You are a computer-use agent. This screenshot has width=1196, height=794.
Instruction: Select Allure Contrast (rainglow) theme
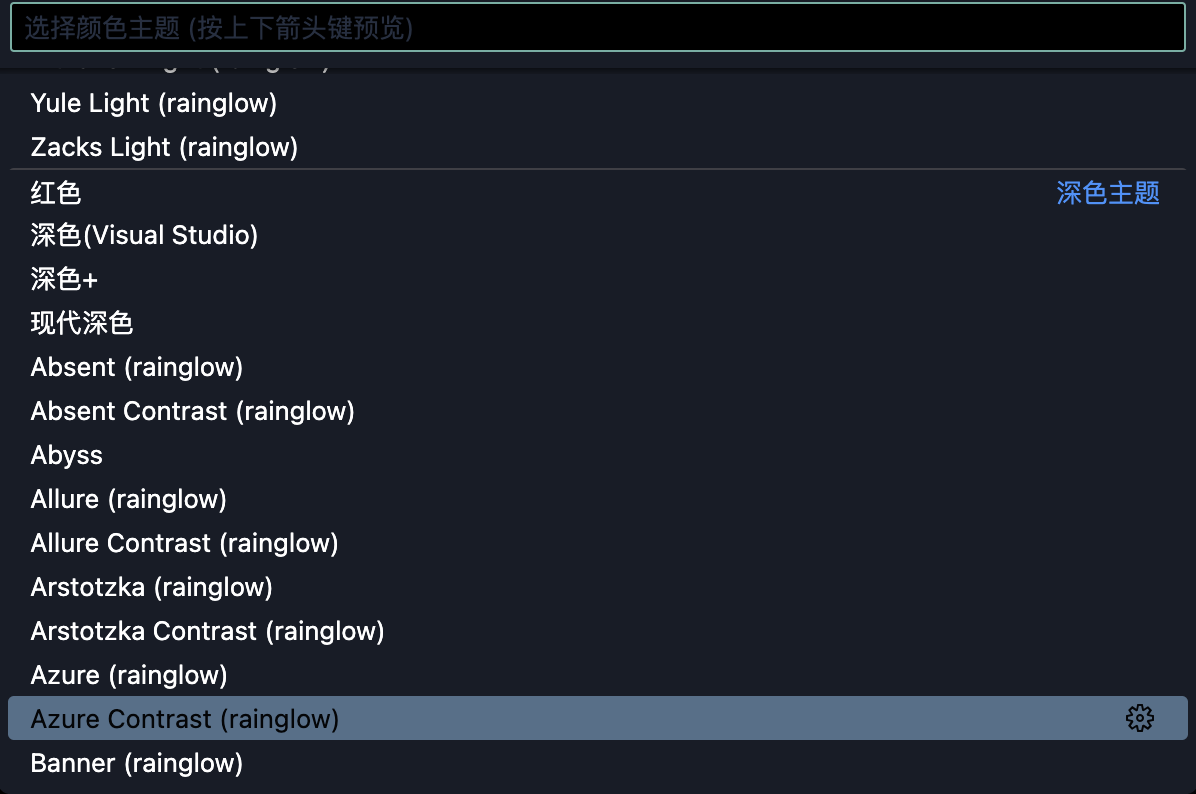598,543
